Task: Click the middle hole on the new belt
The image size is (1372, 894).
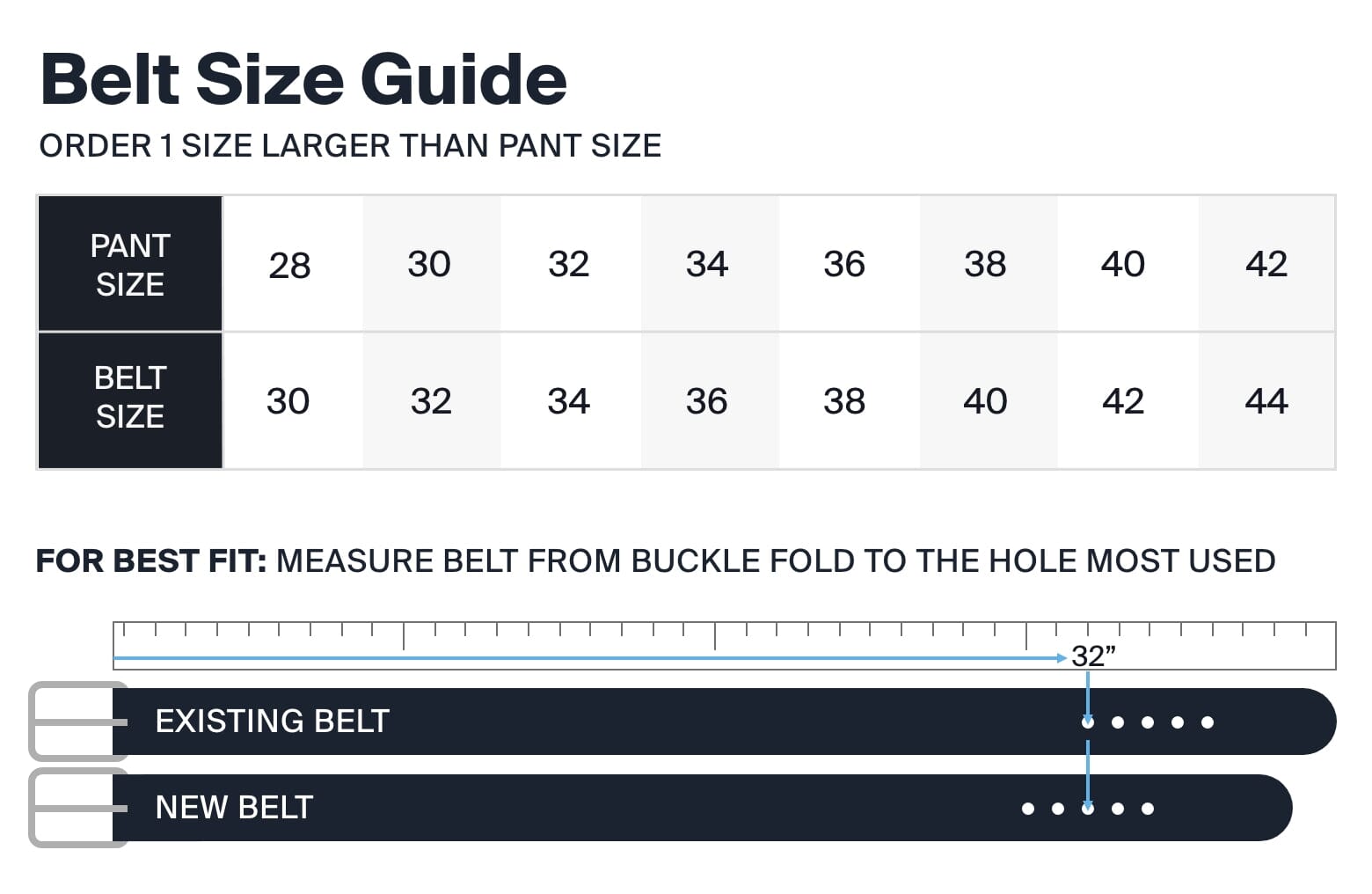Action: (x=1088, y=809)
